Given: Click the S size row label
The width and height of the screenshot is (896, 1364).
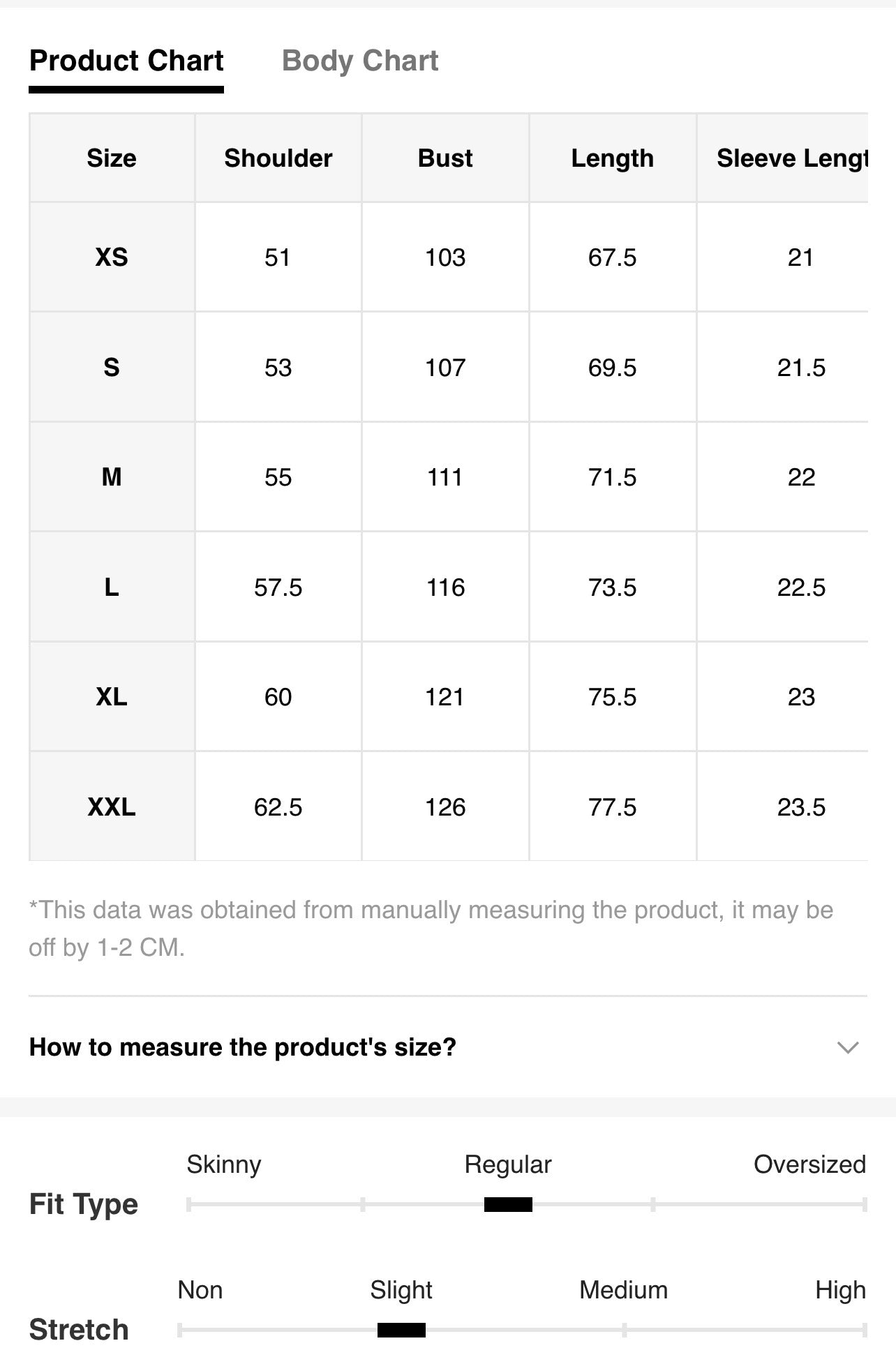Looking at the screenshot, I should coord(112,367).
